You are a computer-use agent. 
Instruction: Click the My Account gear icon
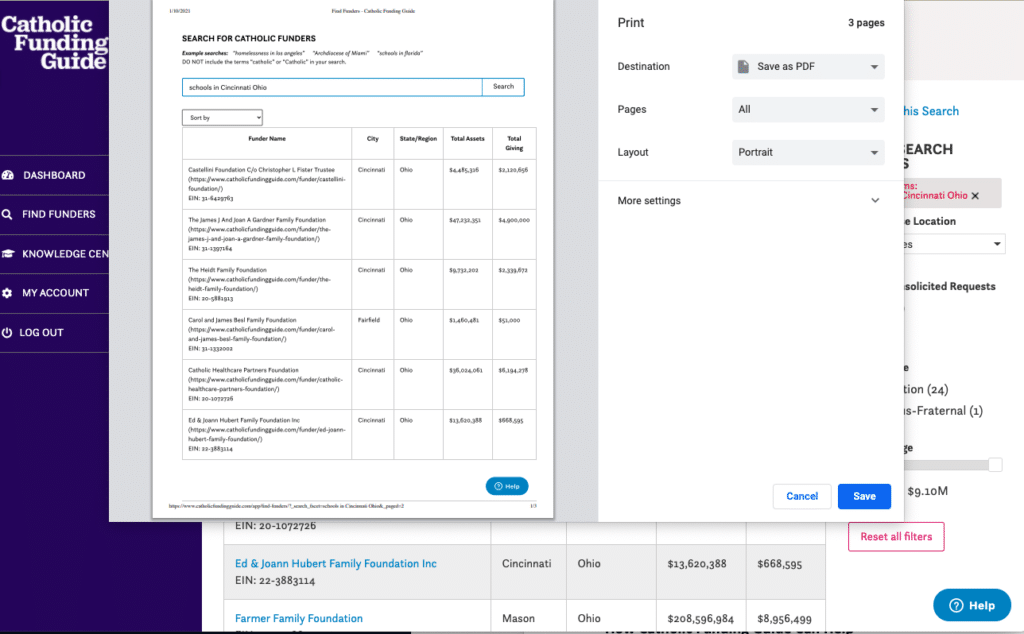click(x=7, y=293)
